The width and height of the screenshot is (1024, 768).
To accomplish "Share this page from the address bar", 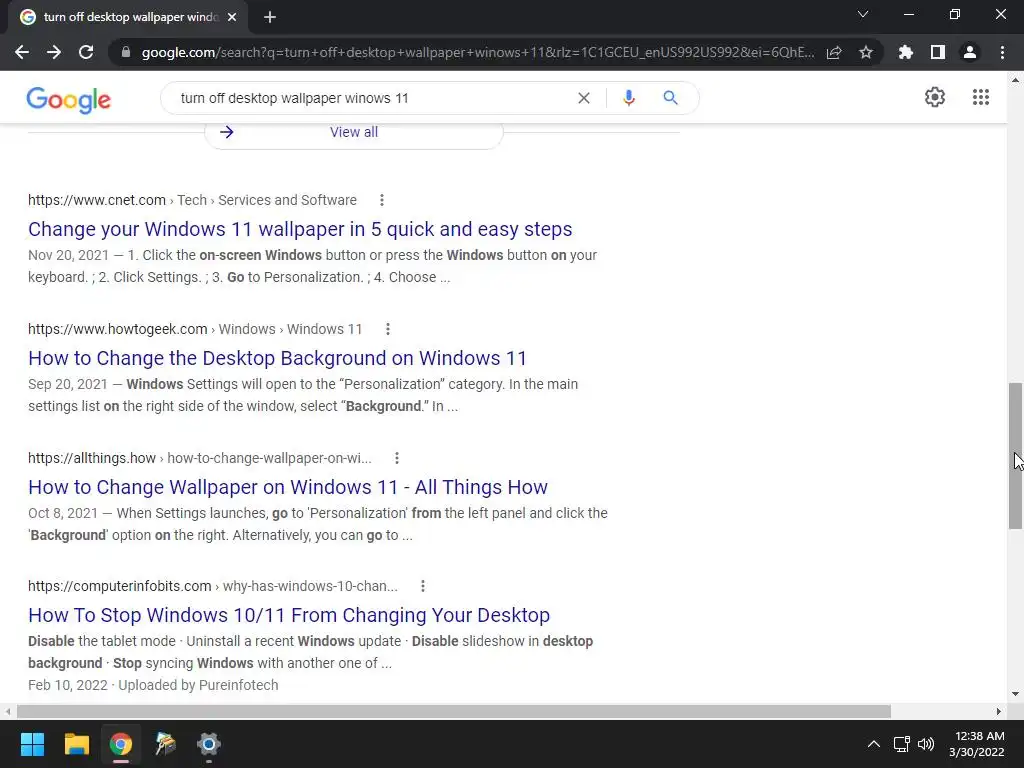I will coord(834,52).
